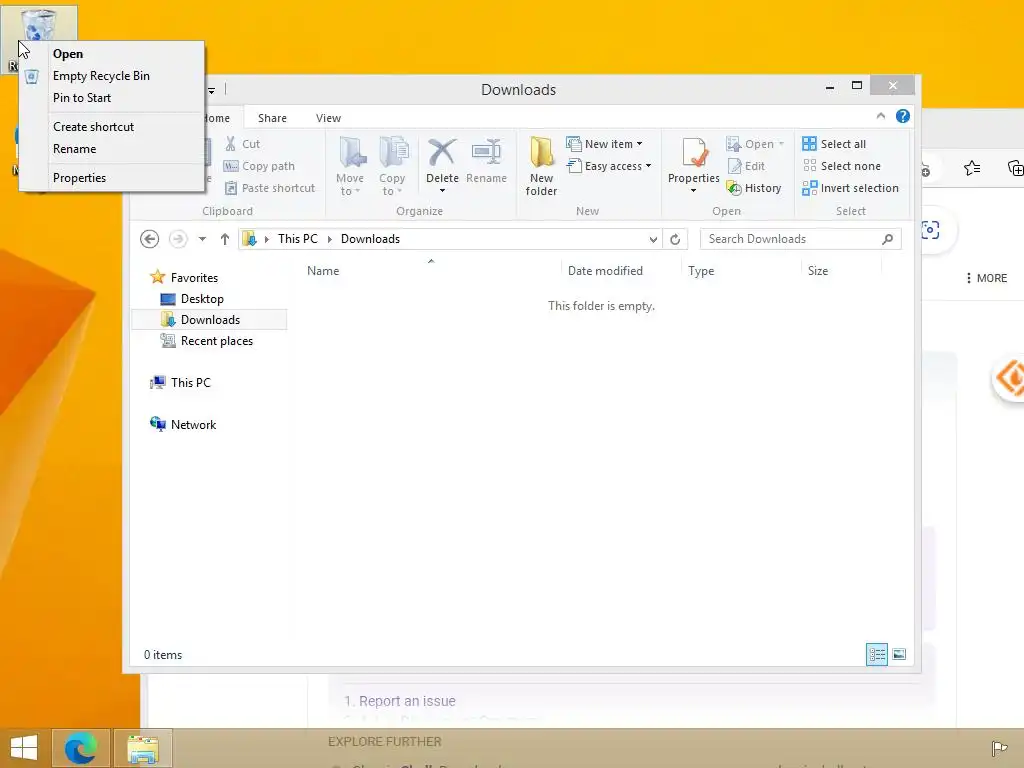The height and width of the screenshot is (768, 1024).
Task: Sort by the Date modified column
Action: (605, 271)
